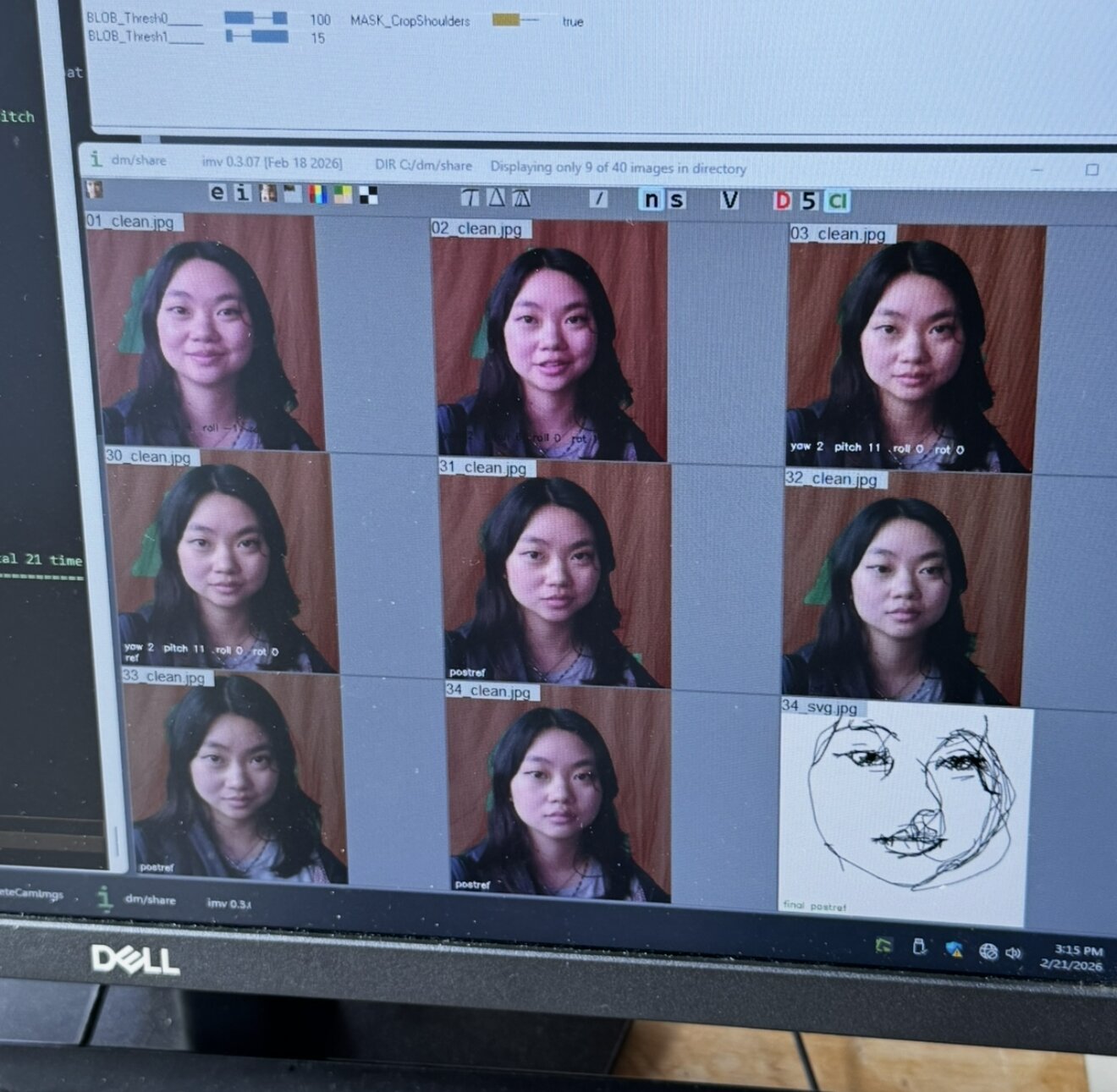Click the taskbar clock showing 3:15 PM
This screenshot has width=1117, height=1092.
1071,957
